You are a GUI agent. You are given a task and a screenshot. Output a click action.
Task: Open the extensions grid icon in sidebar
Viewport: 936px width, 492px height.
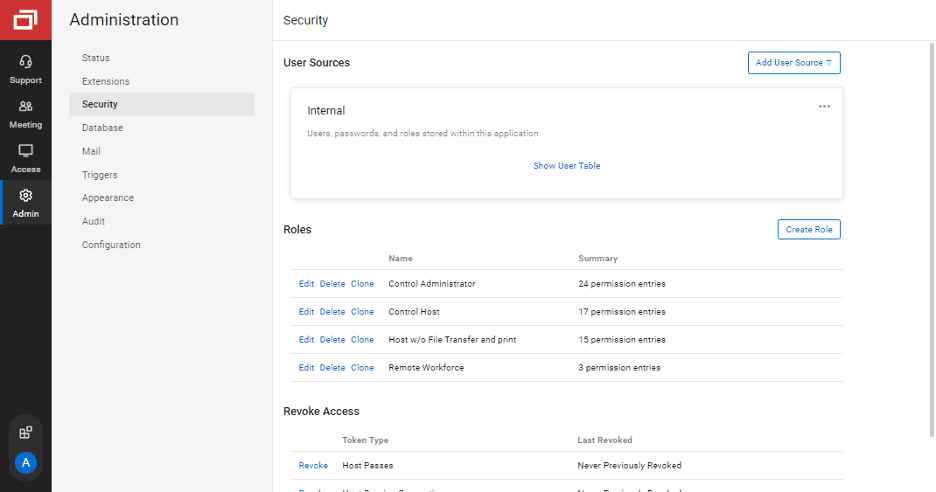tap(26, 433)
